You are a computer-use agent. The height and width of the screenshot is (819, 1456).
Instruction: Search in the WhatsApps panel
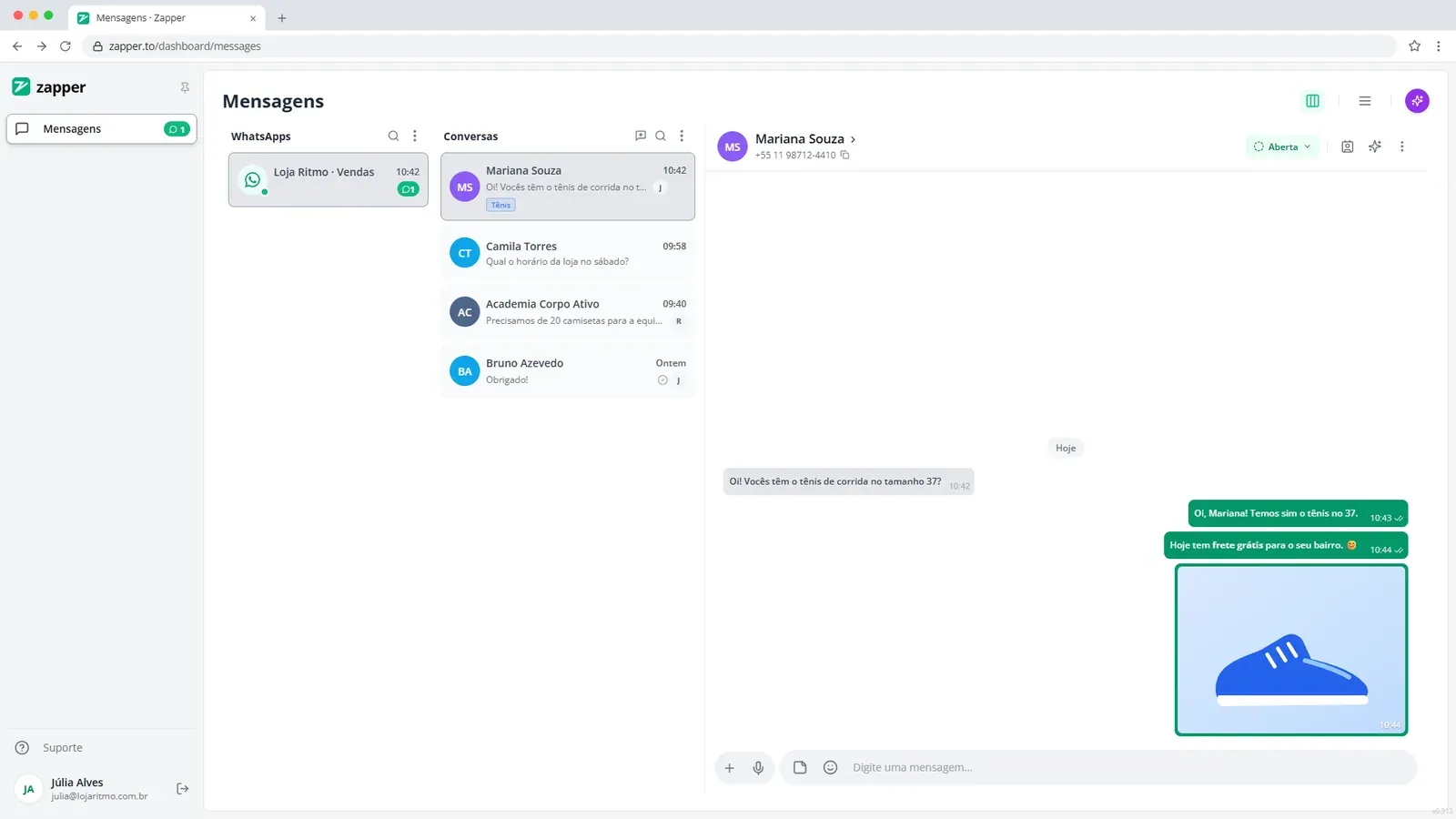click(393, 136)
